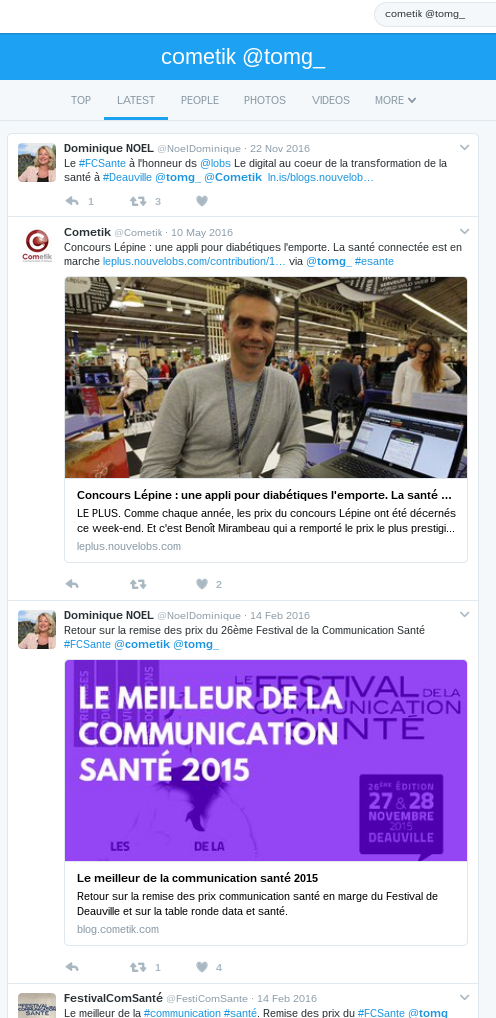Screen dimensions: 496x1018
Task: Reply to the Cometik Concours Lépine tweet
Action: click(x=72, y=584)
